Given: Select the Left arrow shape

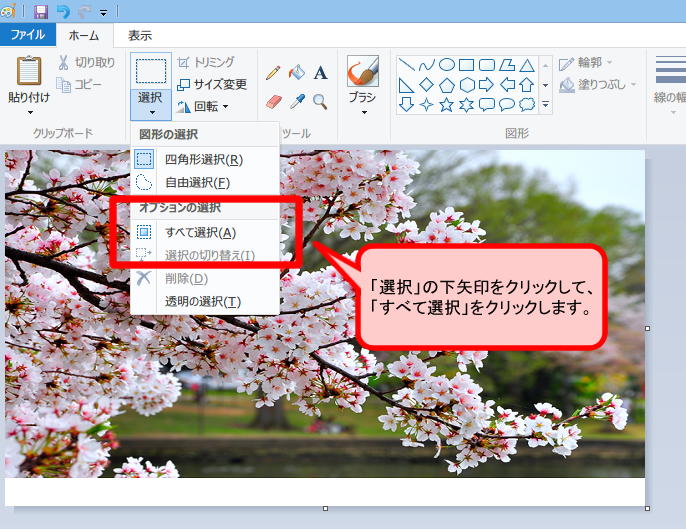Looking at the screenshot, I should (507, 84).
